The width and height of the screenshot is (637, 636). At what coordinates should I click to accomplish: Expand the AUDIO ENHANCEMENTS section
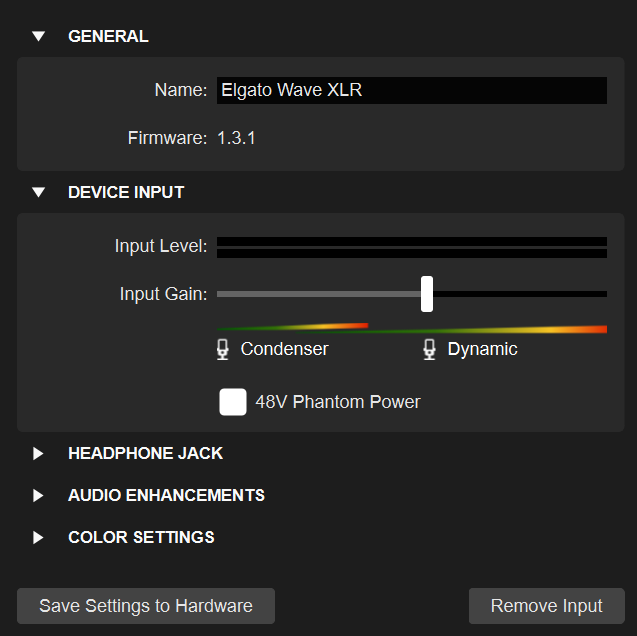pos(38,495)
